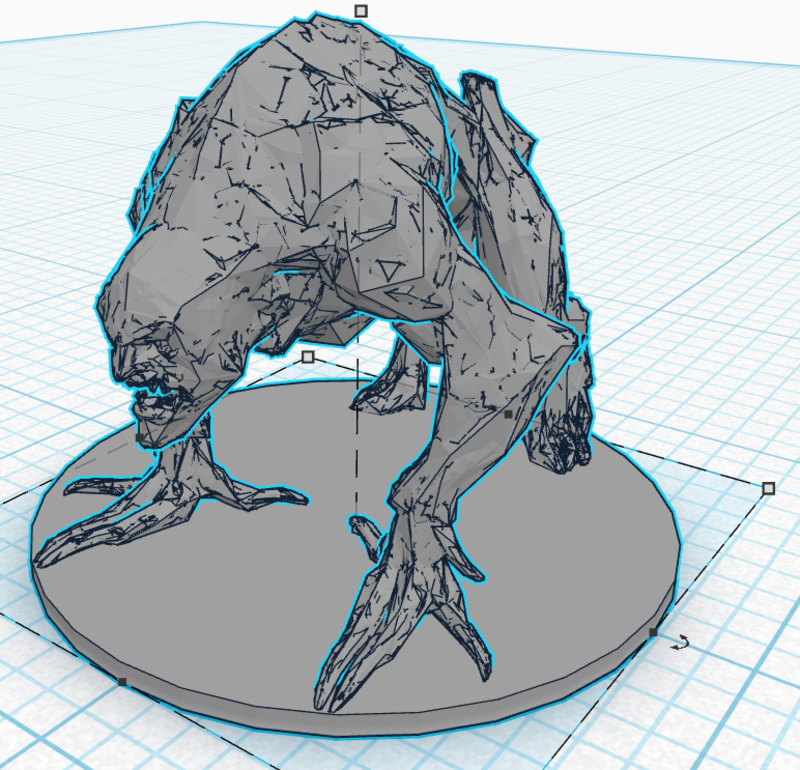
Task: Select black edge handle on creature's rear leg
Action: (x=509, y=412)
